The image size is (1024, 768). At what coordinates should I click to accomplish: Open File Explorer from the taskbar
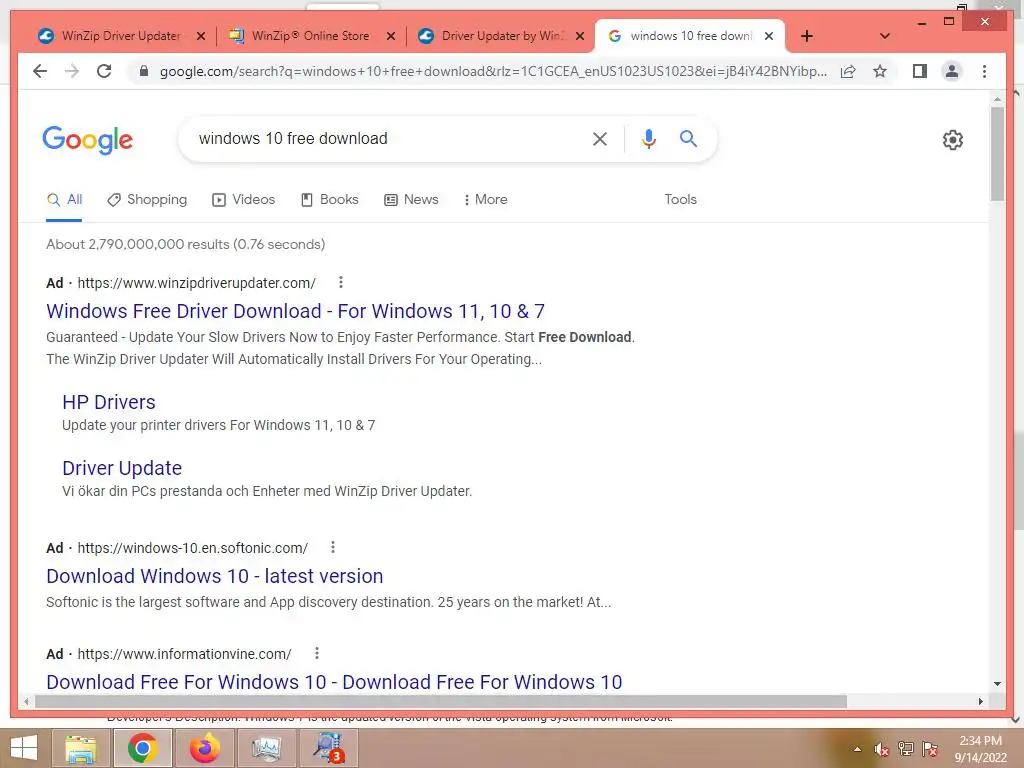[x=80, y=748]
